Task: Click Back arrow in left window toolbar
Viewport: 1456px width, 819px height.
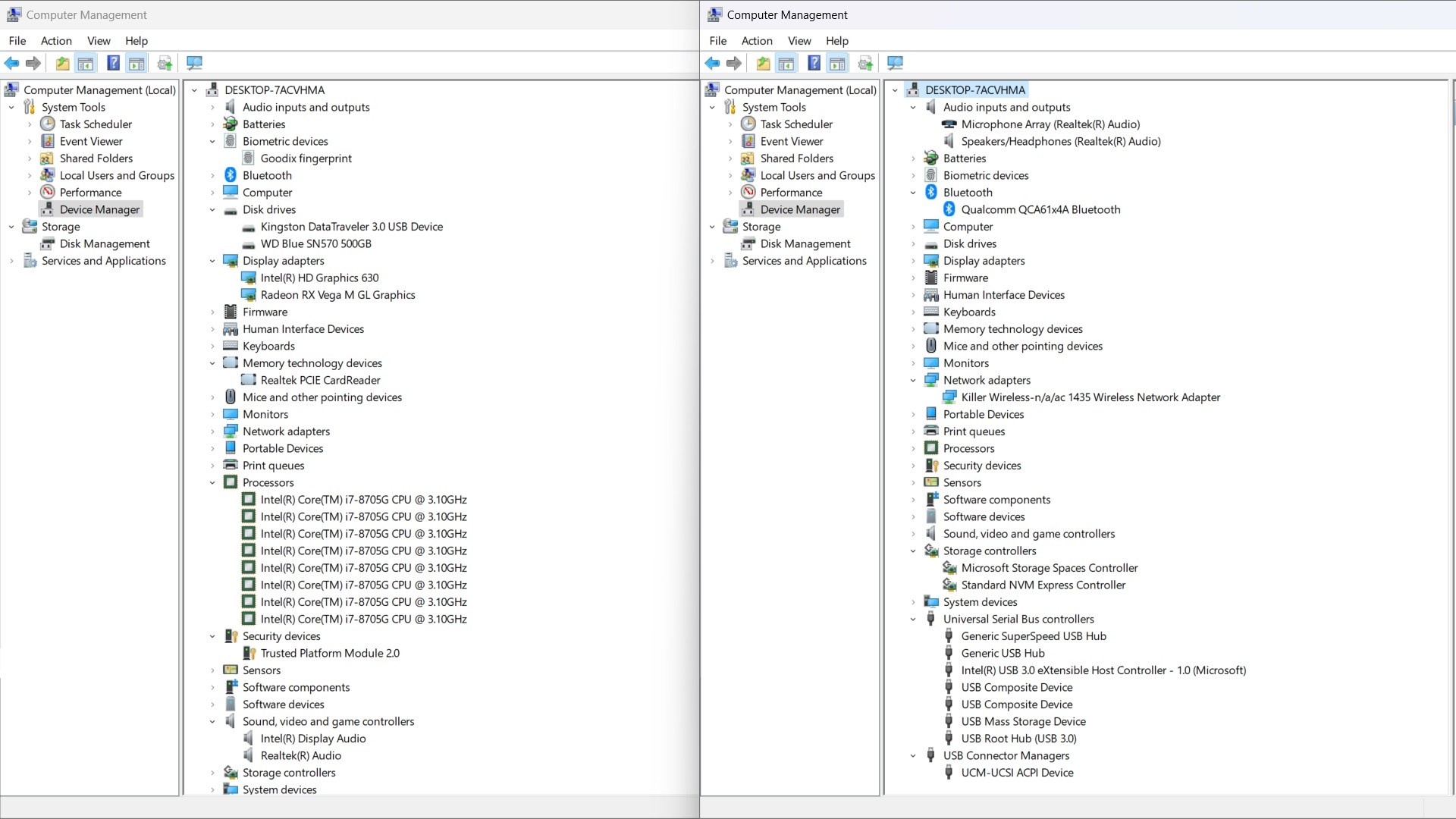Action: pos(11,64)
